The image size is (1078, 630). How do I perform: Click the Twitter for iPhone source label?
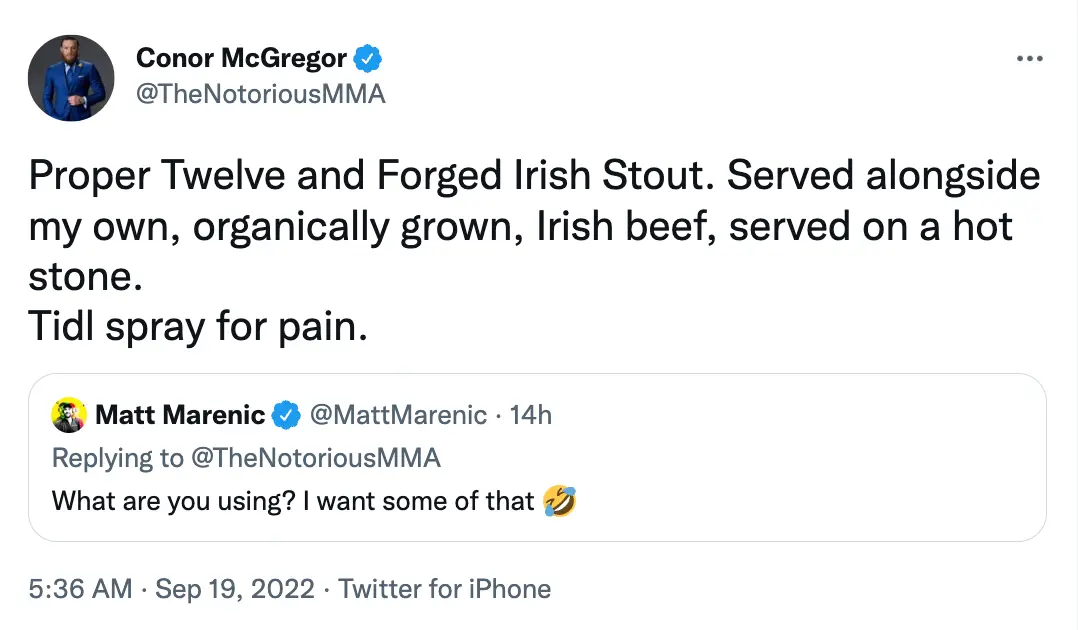[446, 589]
